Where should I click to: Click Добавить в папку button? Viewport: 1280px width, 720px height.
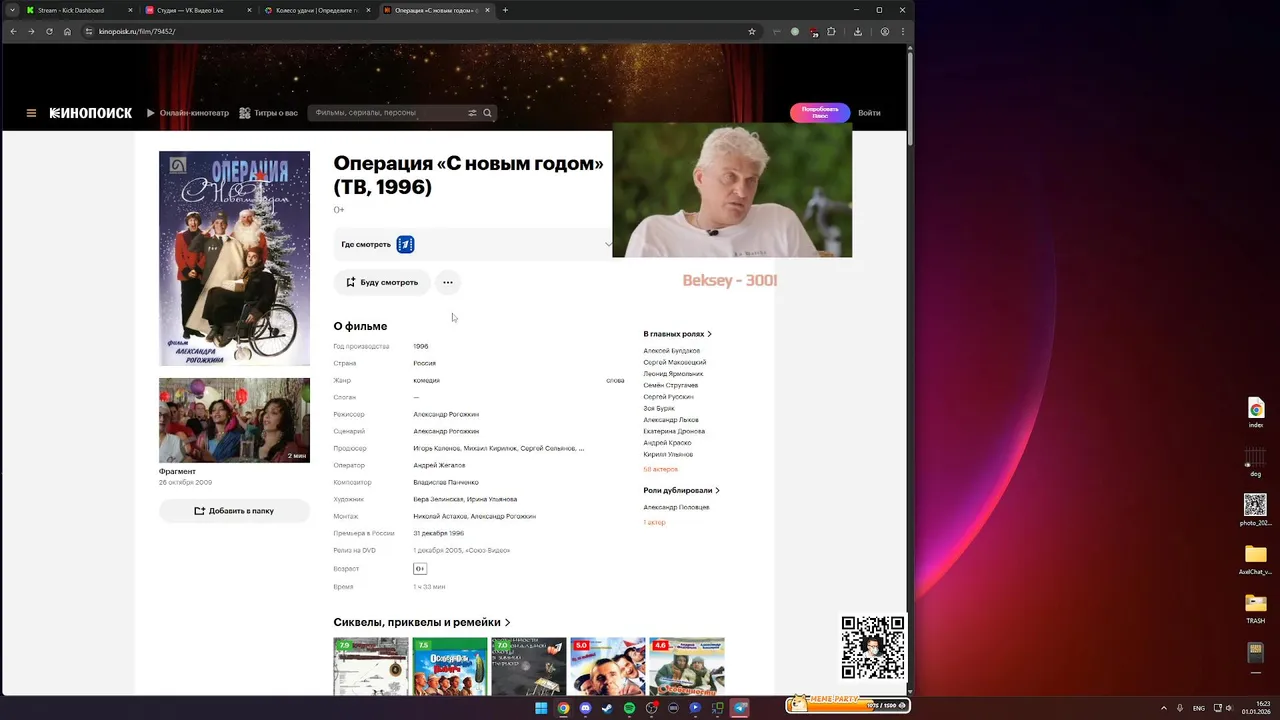234,511
